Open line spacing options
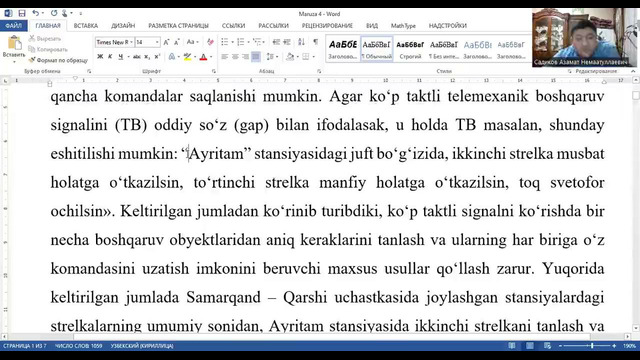The height and width of the screenshot is (360, 640). tap(270, 57)
